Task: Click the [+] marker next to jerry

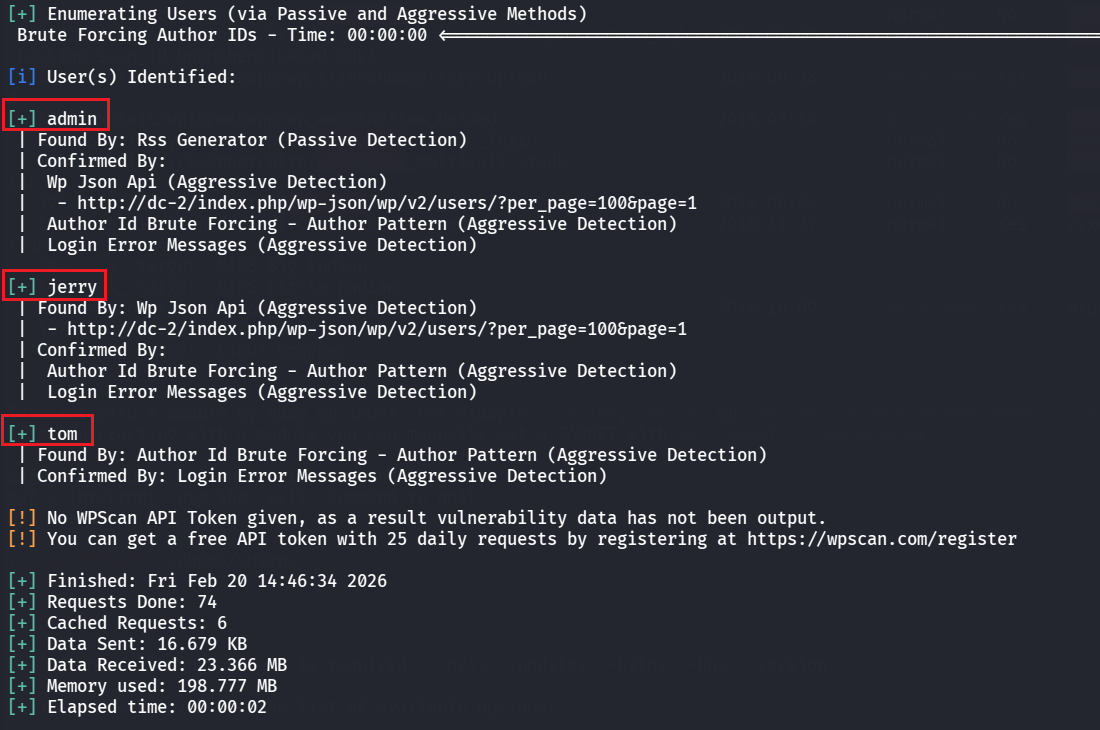Action: [22, 287]
